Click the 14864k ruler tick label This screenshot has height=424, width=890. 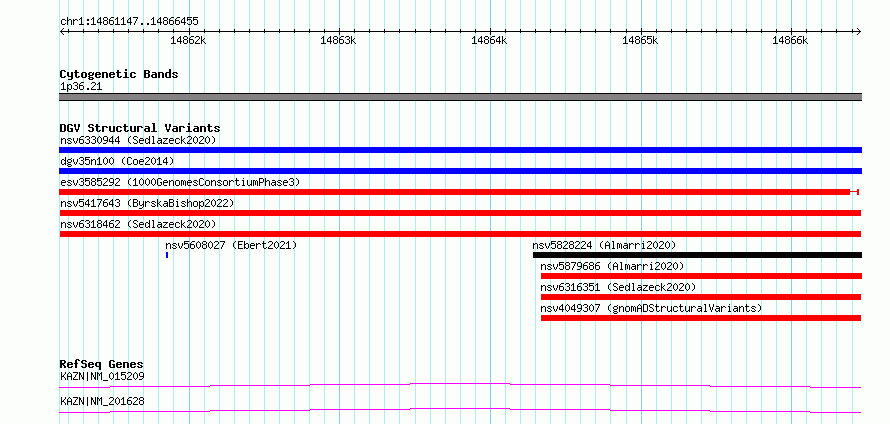click(489, 40)
